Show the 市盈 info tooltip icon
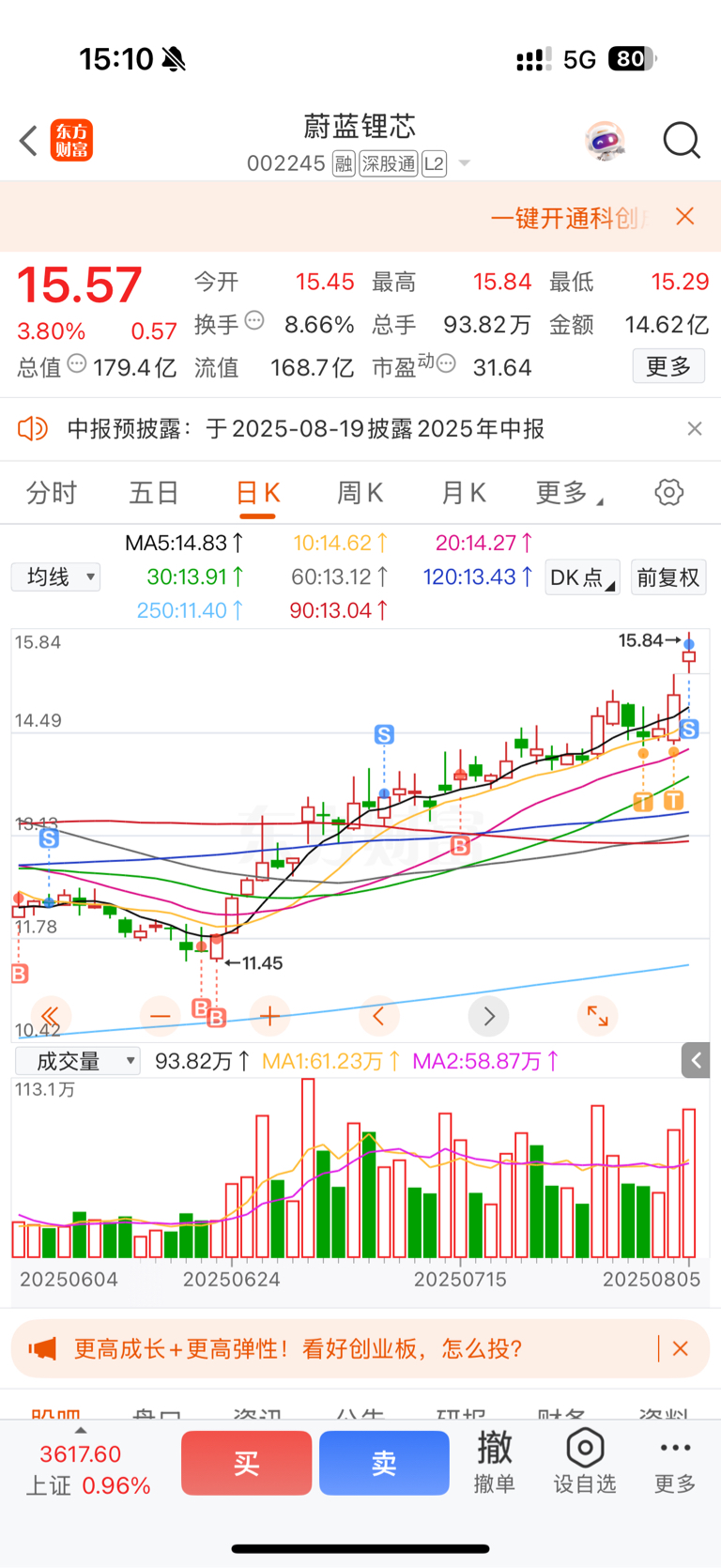 (446, 363)
